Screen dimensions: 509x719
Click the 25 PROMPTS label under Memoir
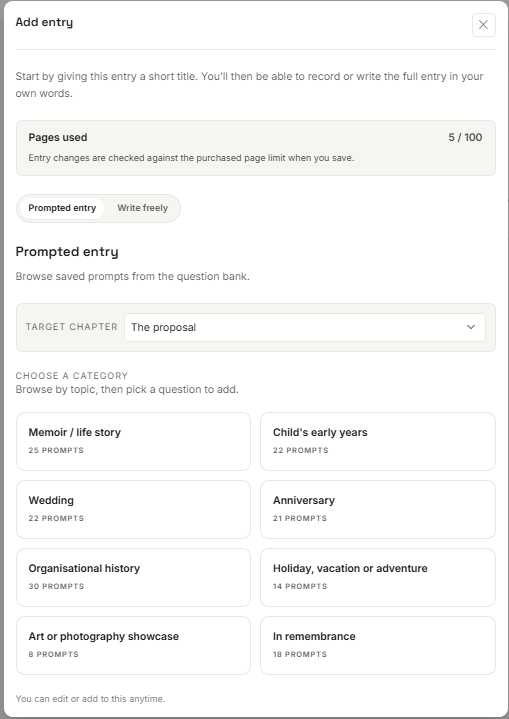coord(56,450)
